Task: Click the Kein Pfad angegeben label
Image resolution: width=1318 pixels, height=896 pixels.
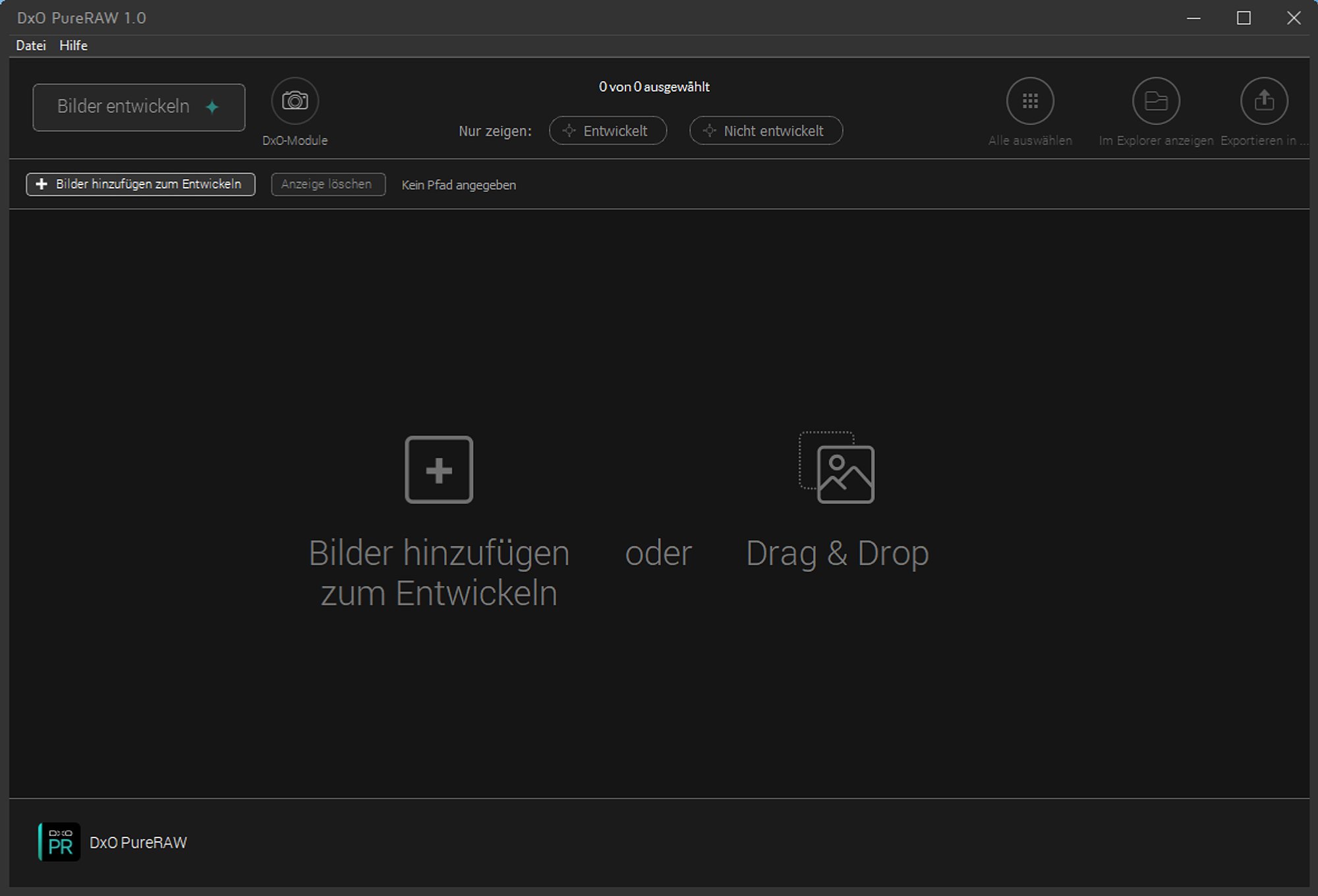Action: (x=459, y=185)
